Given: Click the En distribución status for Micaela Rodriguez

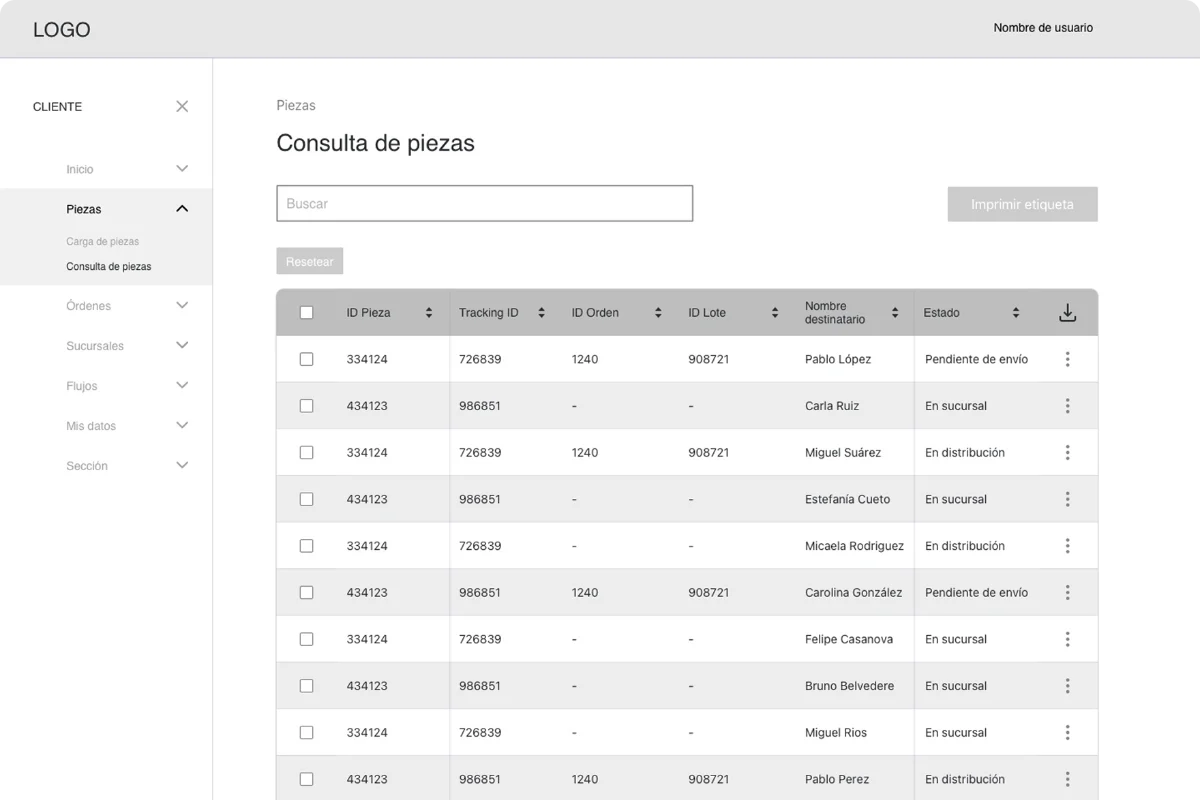Looking at the screenshot, I should (965, 546).
